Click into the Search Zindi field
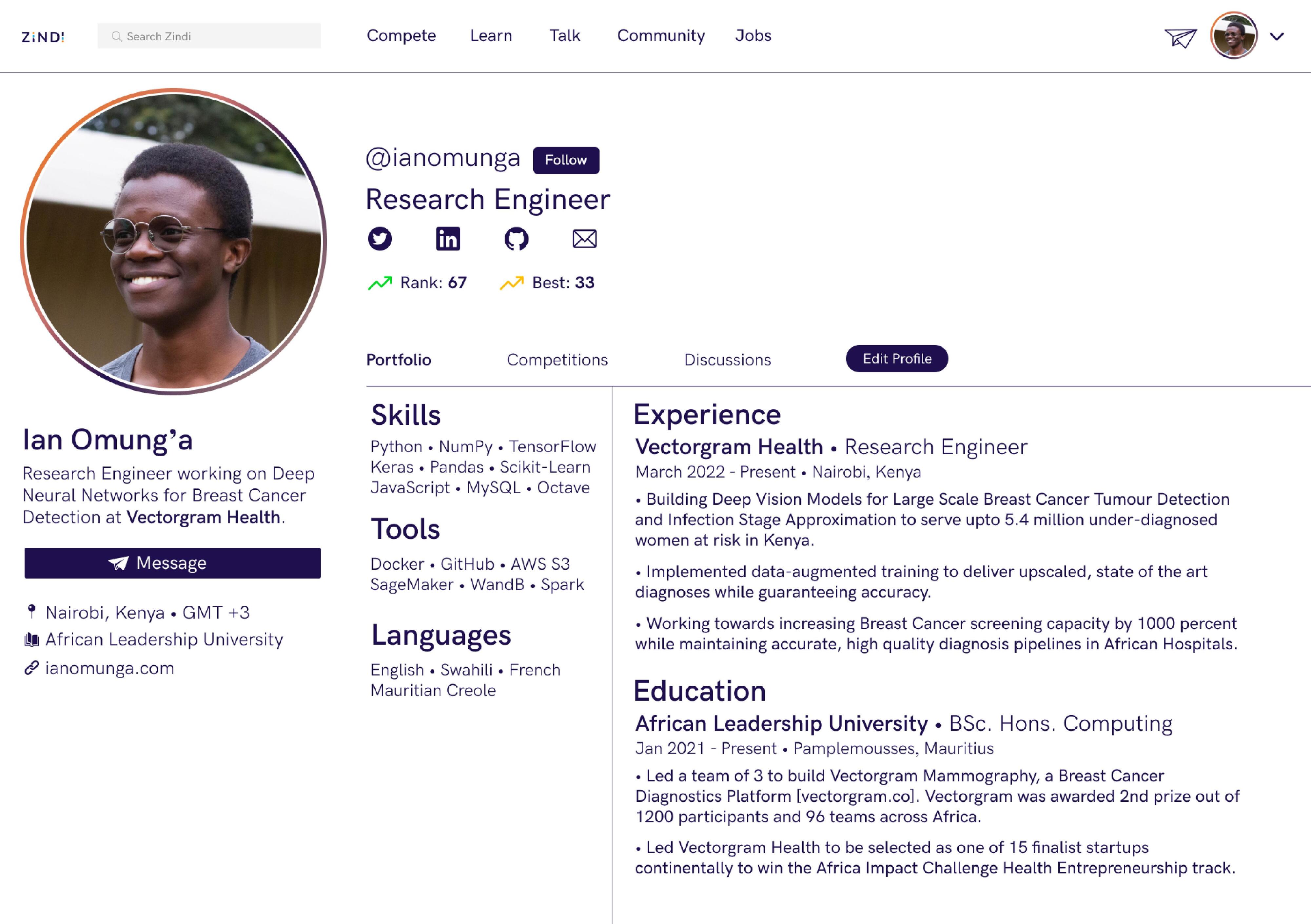 coord(217,37)
